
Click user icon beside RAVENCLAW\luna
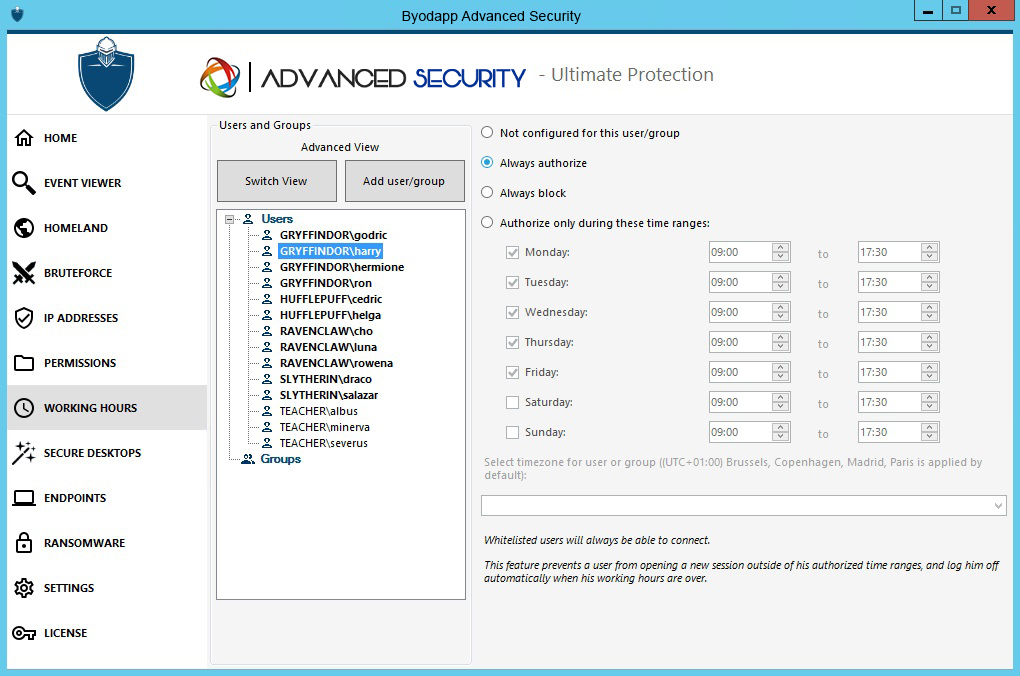click(x=267, y=347)
